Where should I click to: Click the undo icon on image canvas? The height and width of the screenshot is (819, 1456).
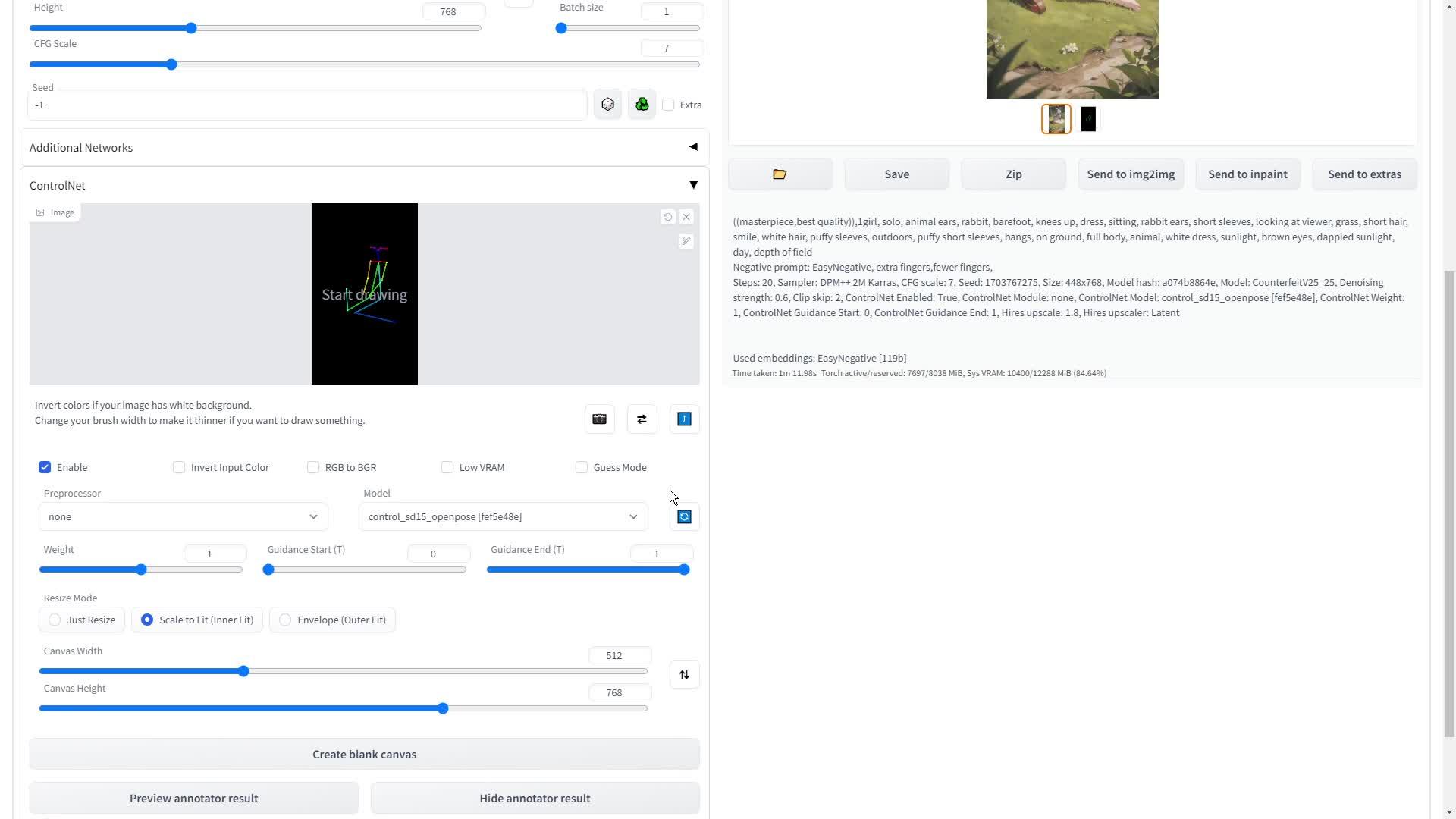click(667, 217)
